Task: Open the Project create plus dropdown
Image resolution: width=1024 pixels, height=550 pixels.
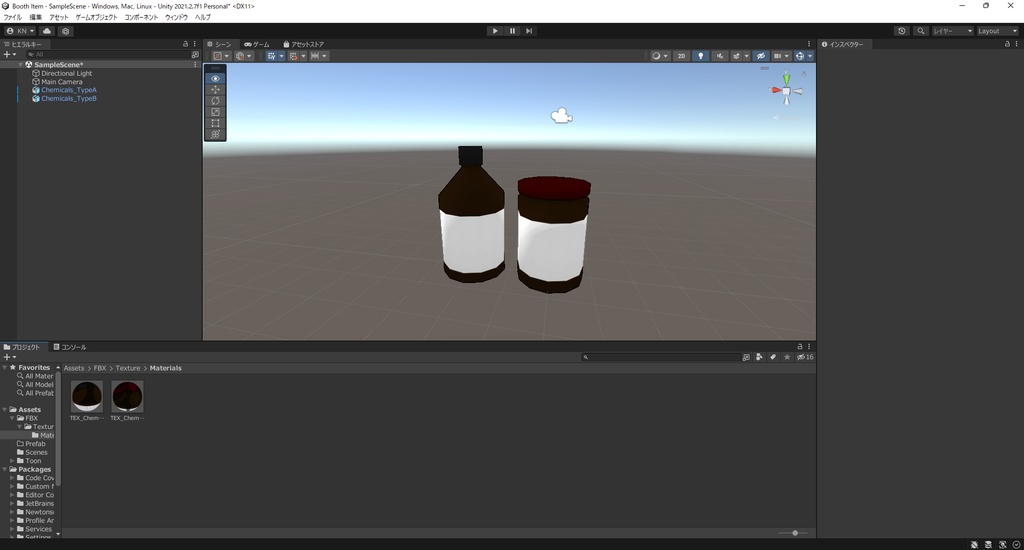Action: (9, 357)
